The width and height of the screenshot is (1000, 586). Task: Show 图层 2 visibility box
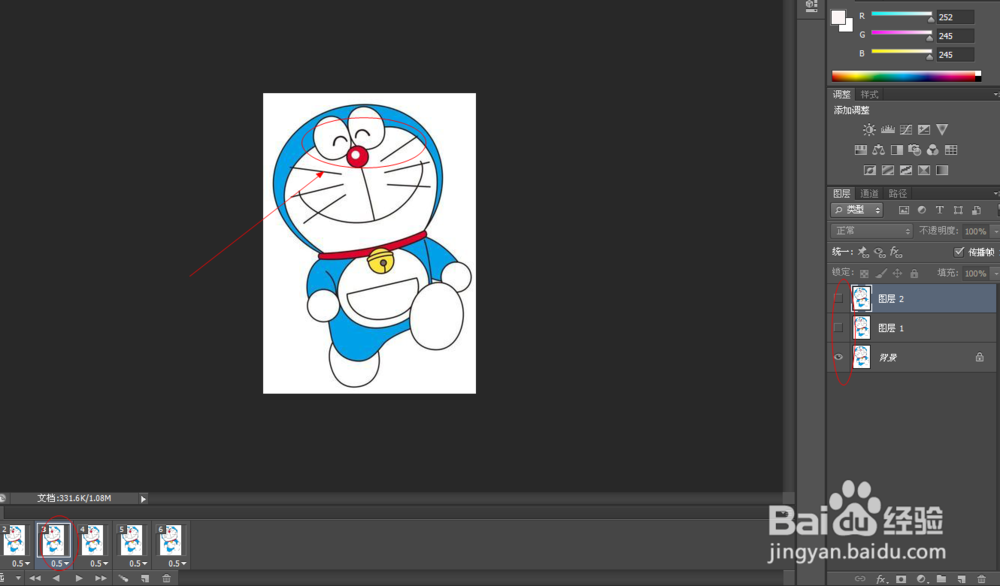[838, 298]
